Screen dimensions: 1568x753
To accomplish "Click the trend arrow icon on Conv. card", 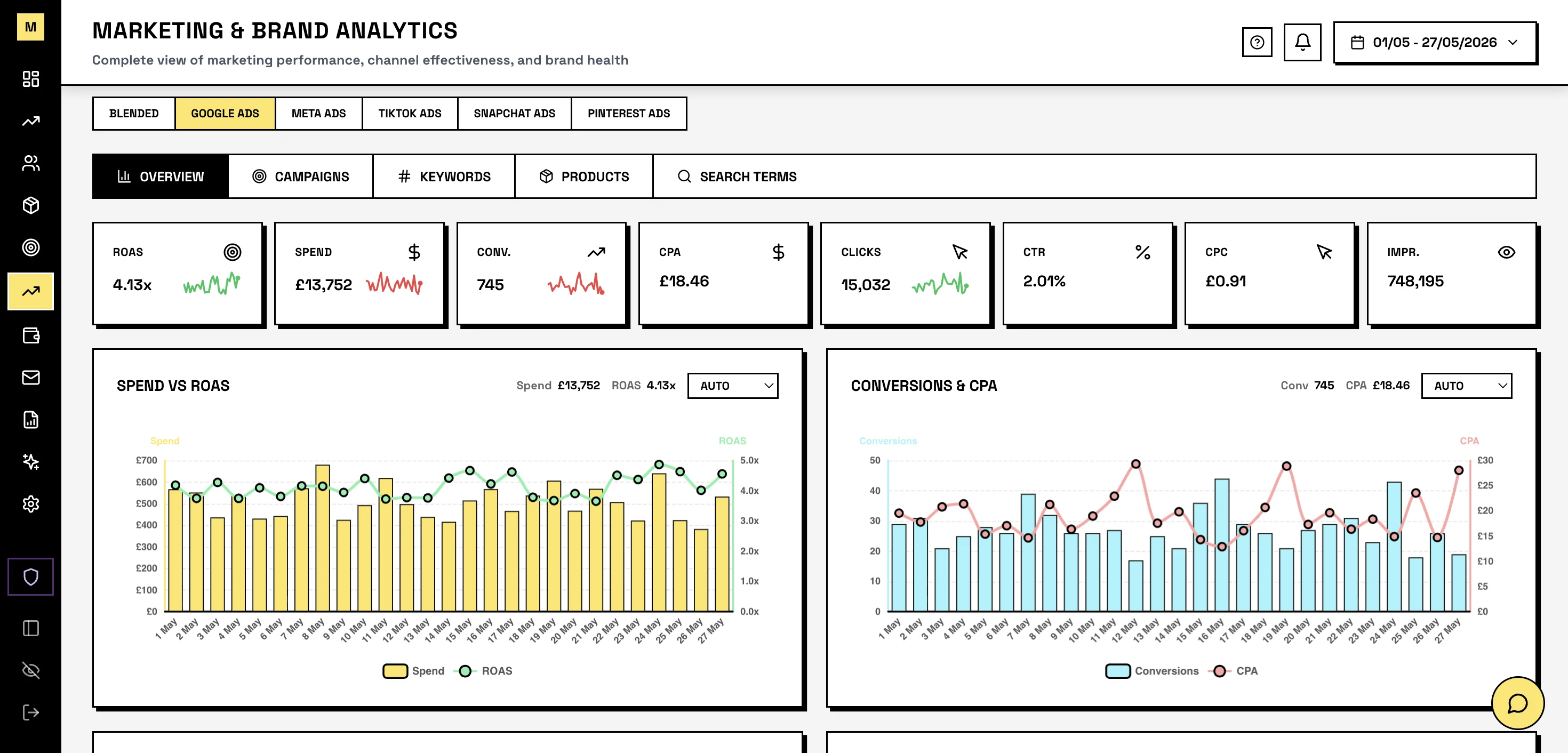I will pyautogui.click(x=596, y=252).
